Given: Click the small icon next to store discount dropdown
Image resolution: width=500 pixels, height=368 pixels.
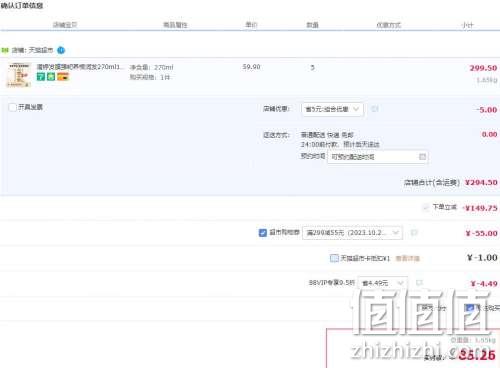Looking at the screenshot, I should (375, 109).
